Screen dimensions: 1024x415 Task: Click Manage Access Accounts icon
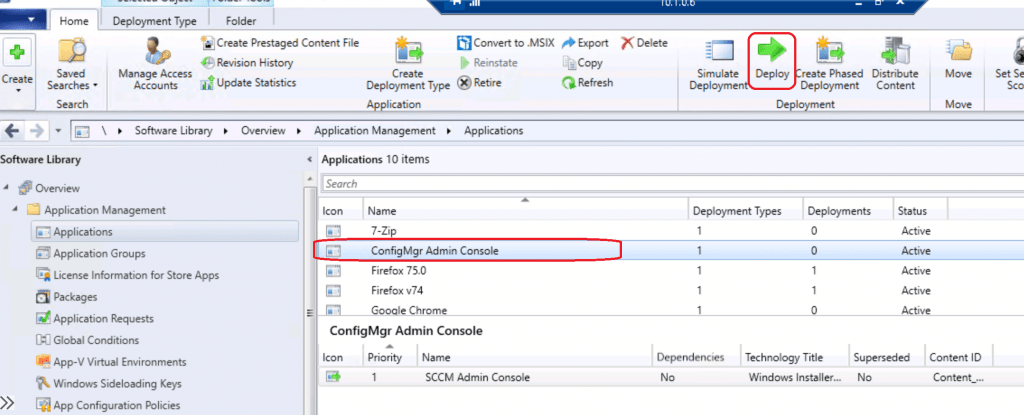coord(155,65)
